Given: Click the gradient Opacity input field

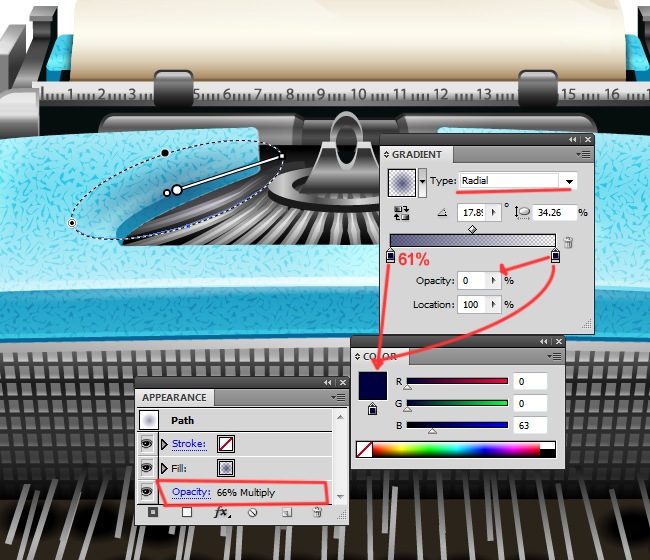Looking at the screenshot, I should pyautogui.click(x=473, y=281).
